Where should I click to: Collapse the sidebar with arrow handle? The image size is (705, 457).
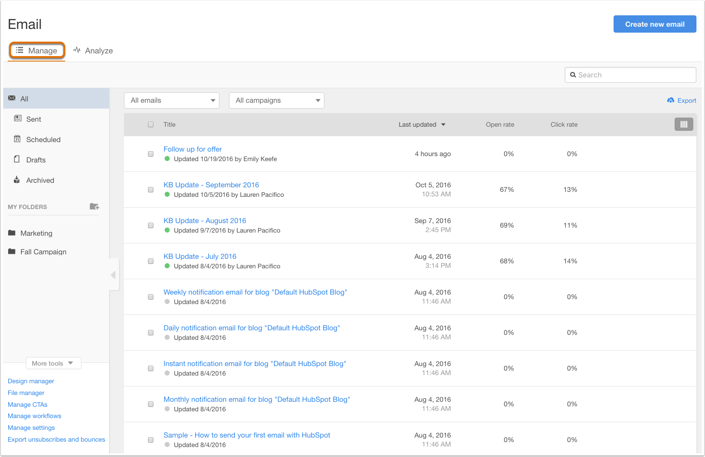[x=114, y=274]
